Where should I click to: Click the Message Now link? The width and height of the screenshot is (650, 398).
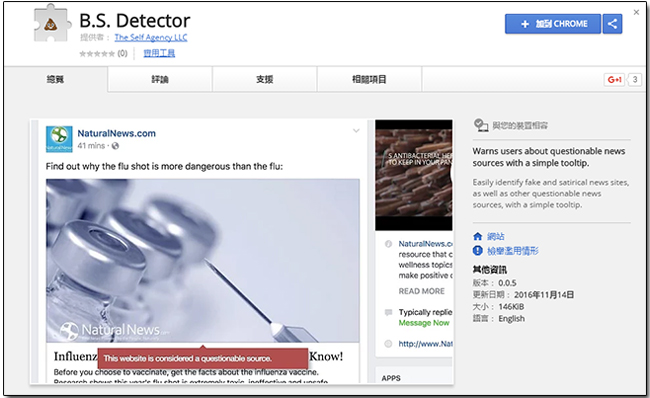tap(424, 323)
